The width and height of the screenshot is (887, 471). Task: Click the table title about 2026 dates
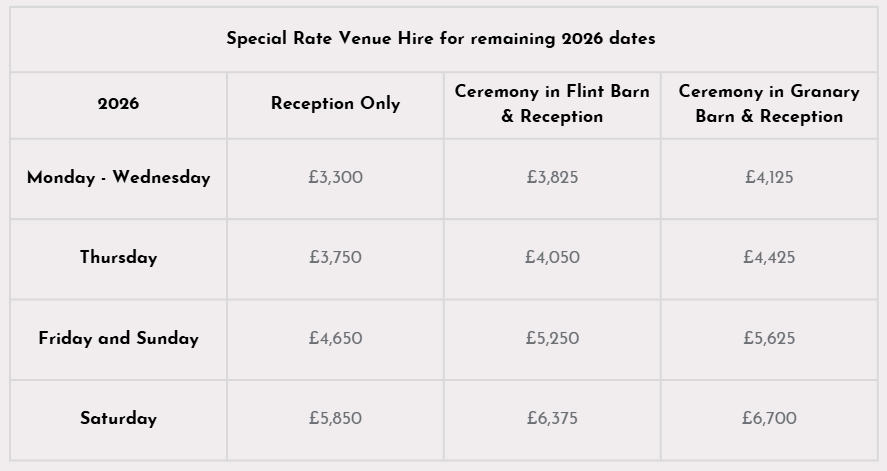pyautogui.click(x=441, y=38)
